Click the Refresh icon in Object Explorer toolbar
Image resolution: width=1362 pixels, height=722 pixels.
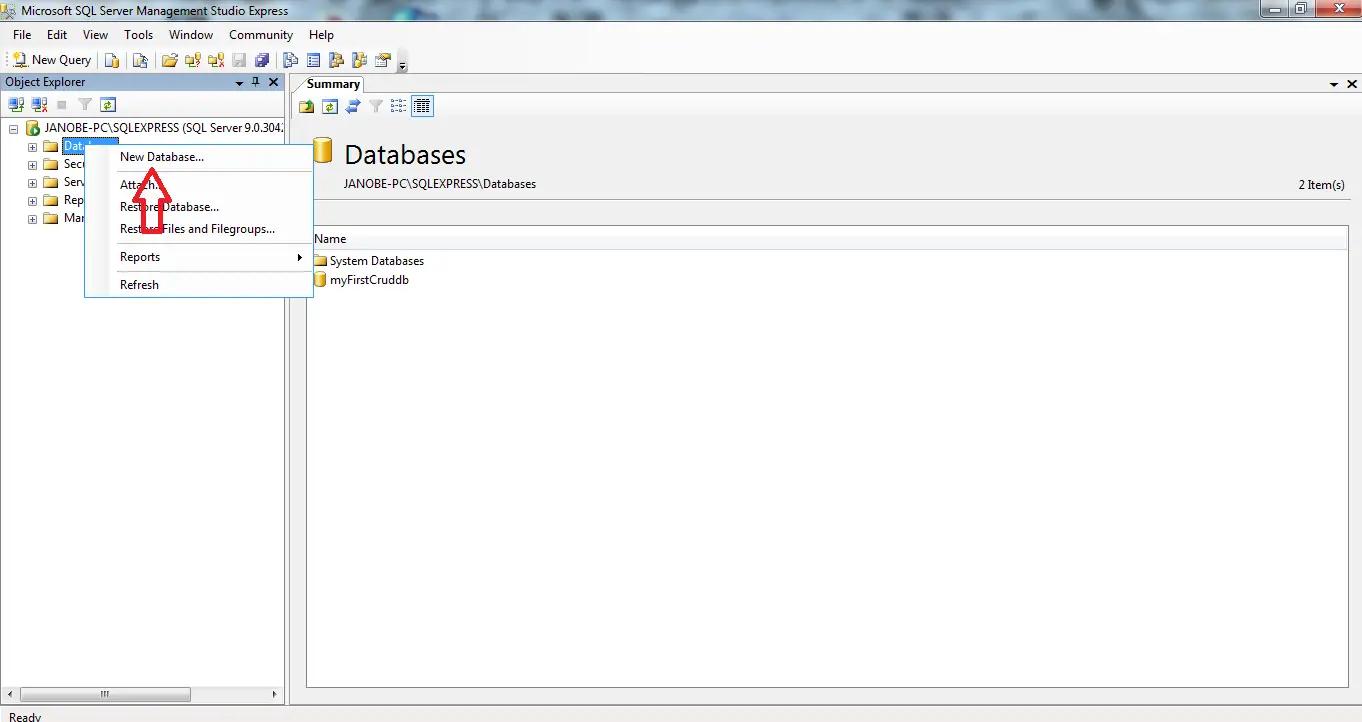(108, 104)
